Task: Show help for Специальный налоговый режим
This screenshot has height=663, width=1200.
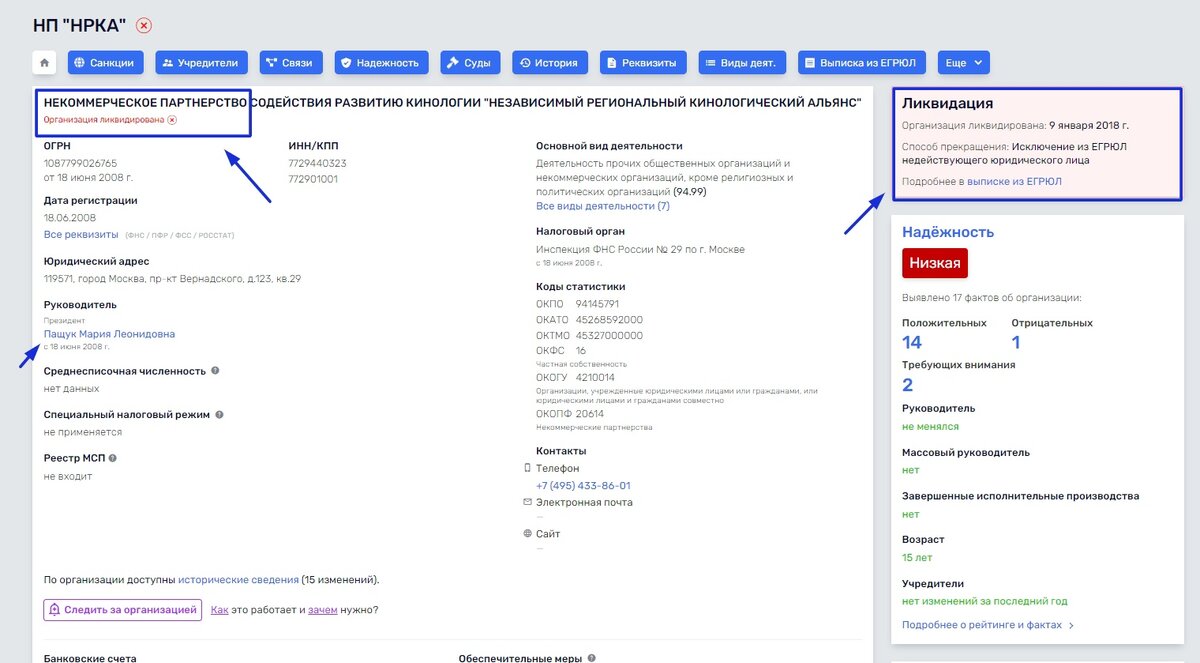Action: [220, 414]
